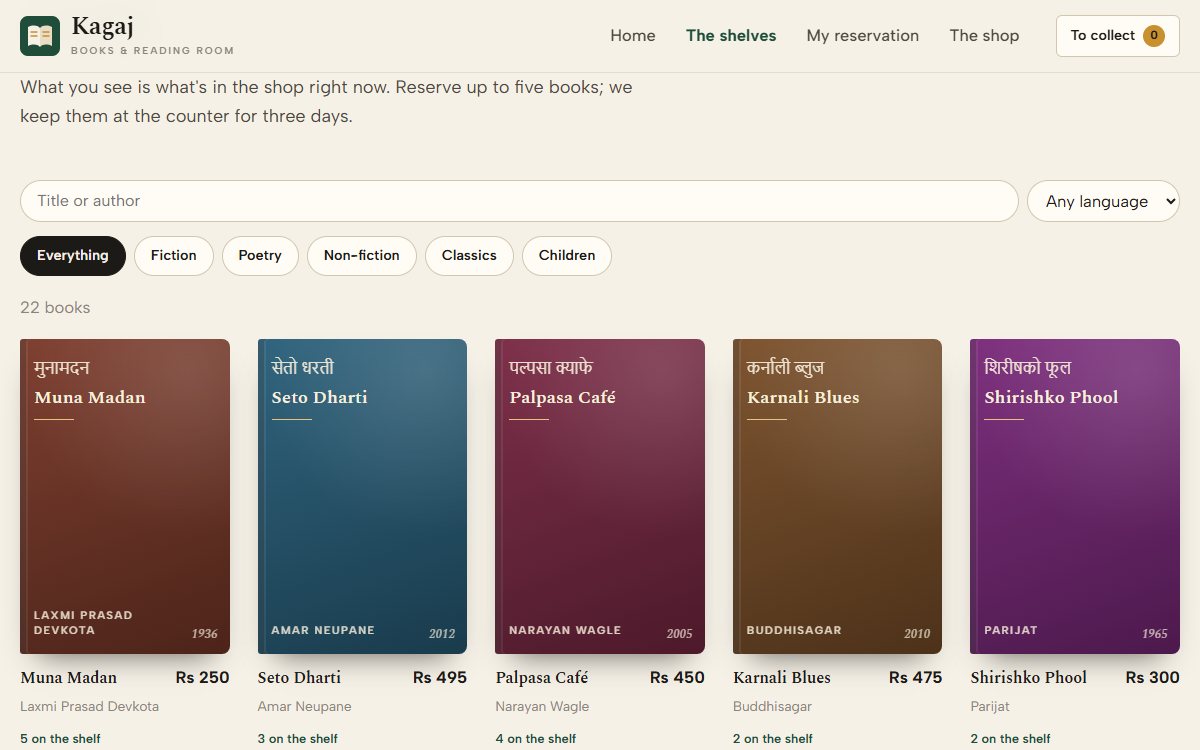Screen dimensions: 1200x750
Task: Focus the Title or author search field
Action: pyautogui.click(x=519, y=201)
